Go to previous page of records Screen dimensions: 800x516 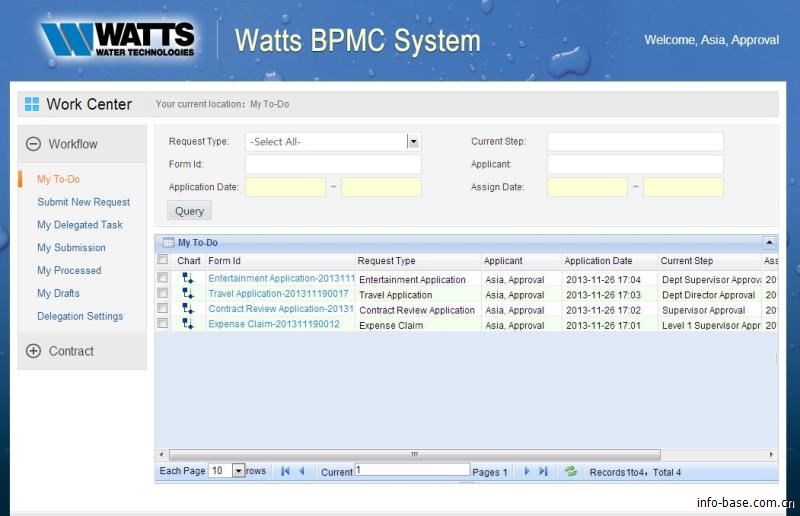pyautogui.click(x=302, y=471)
